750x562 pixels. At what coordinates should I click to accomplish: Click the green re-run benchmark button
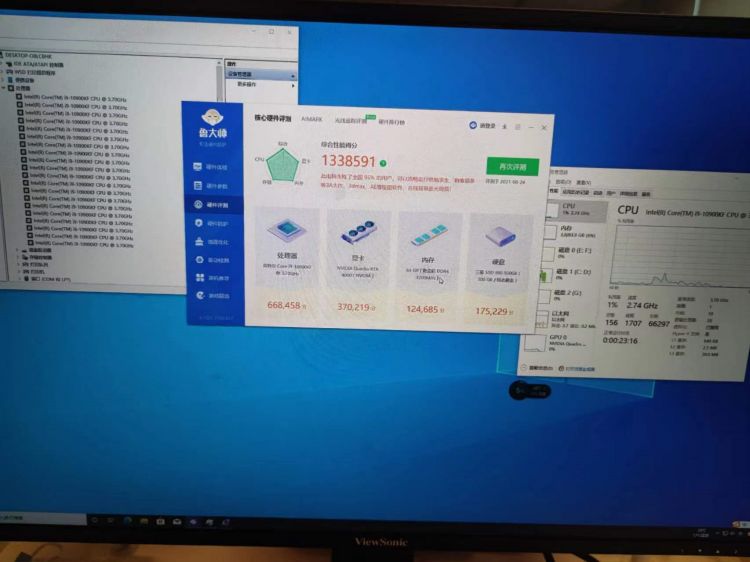[x=511, y=166]
